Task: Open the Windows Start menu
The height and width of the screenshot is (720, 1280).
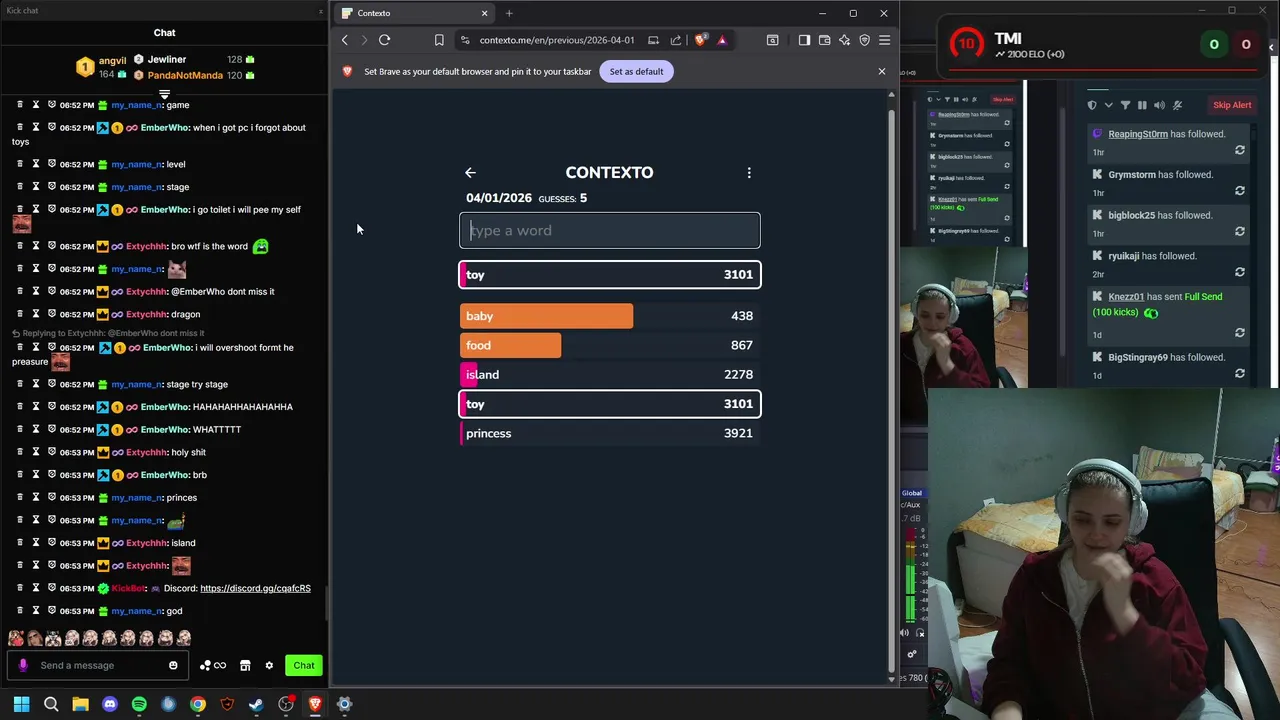Action: pos(21,704)
